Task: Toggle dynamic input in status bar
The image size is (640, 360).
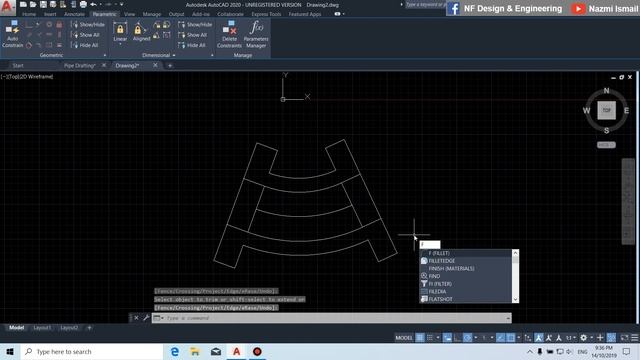Action: tap(447, 338)
